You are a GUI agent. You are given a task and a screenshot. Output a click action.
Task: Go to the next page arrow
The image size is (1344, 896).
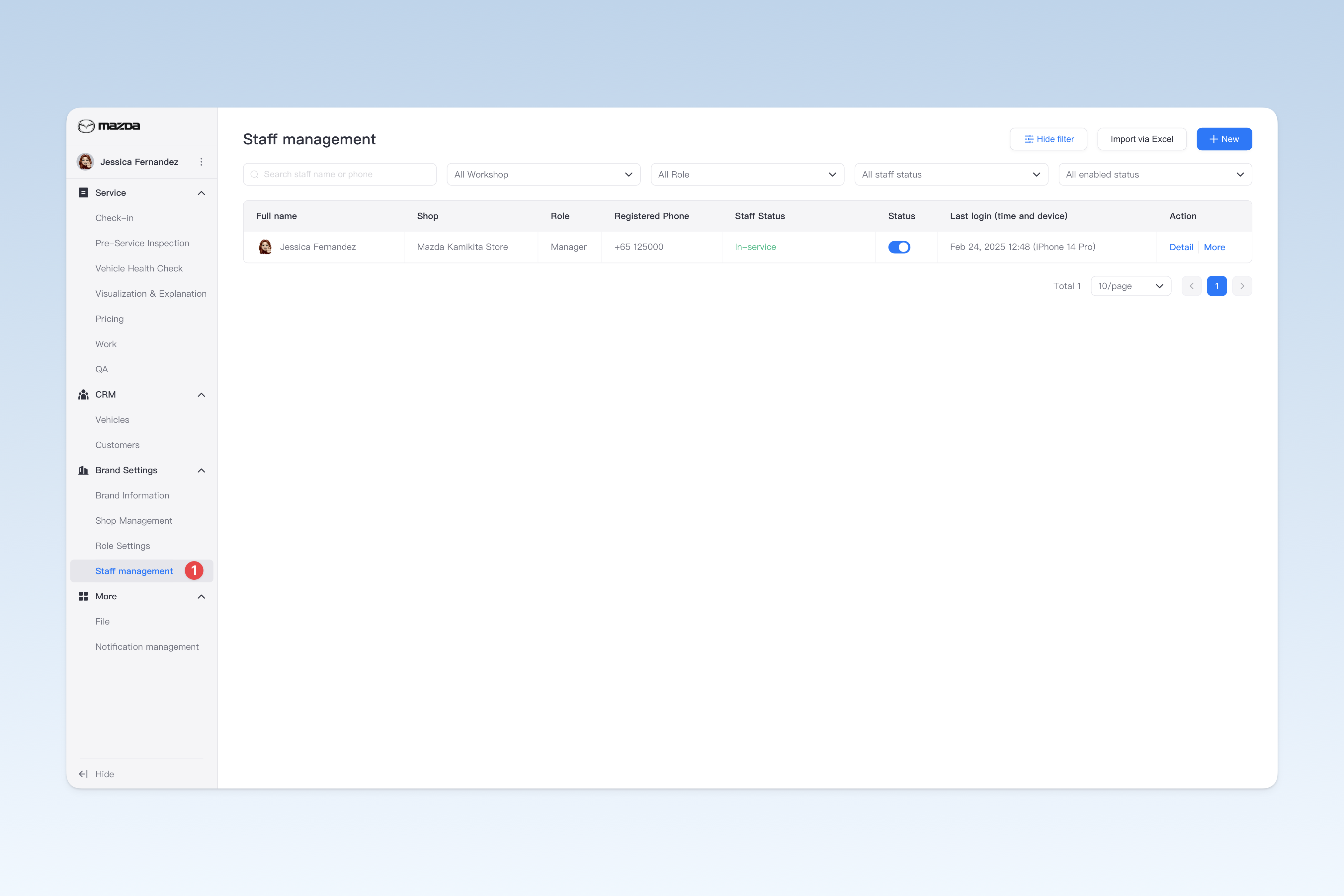coord(1242,286)
